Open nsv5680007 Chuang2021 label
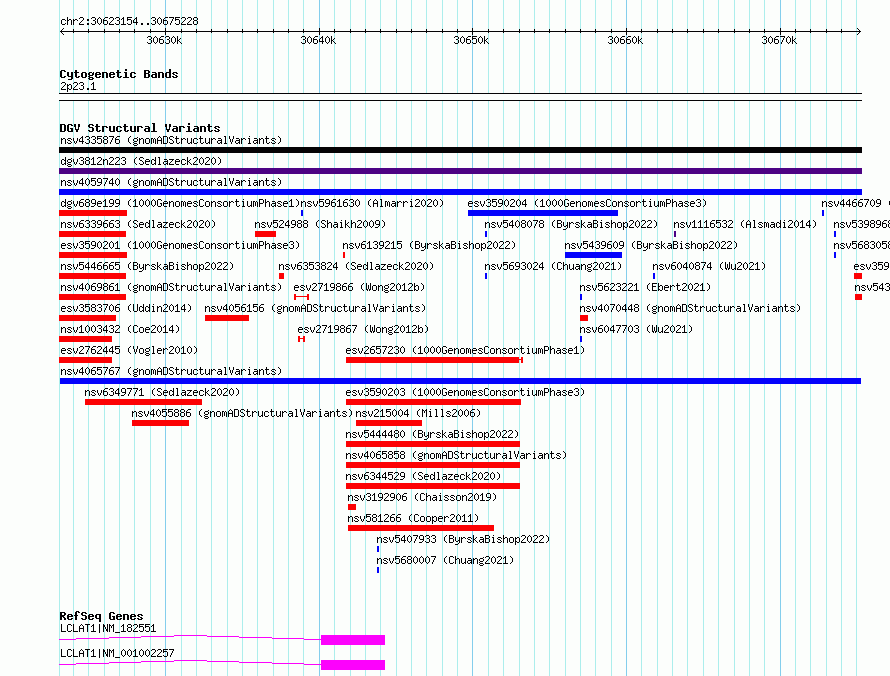This screenshot has height=676, width=890. [x=445, y=560]
